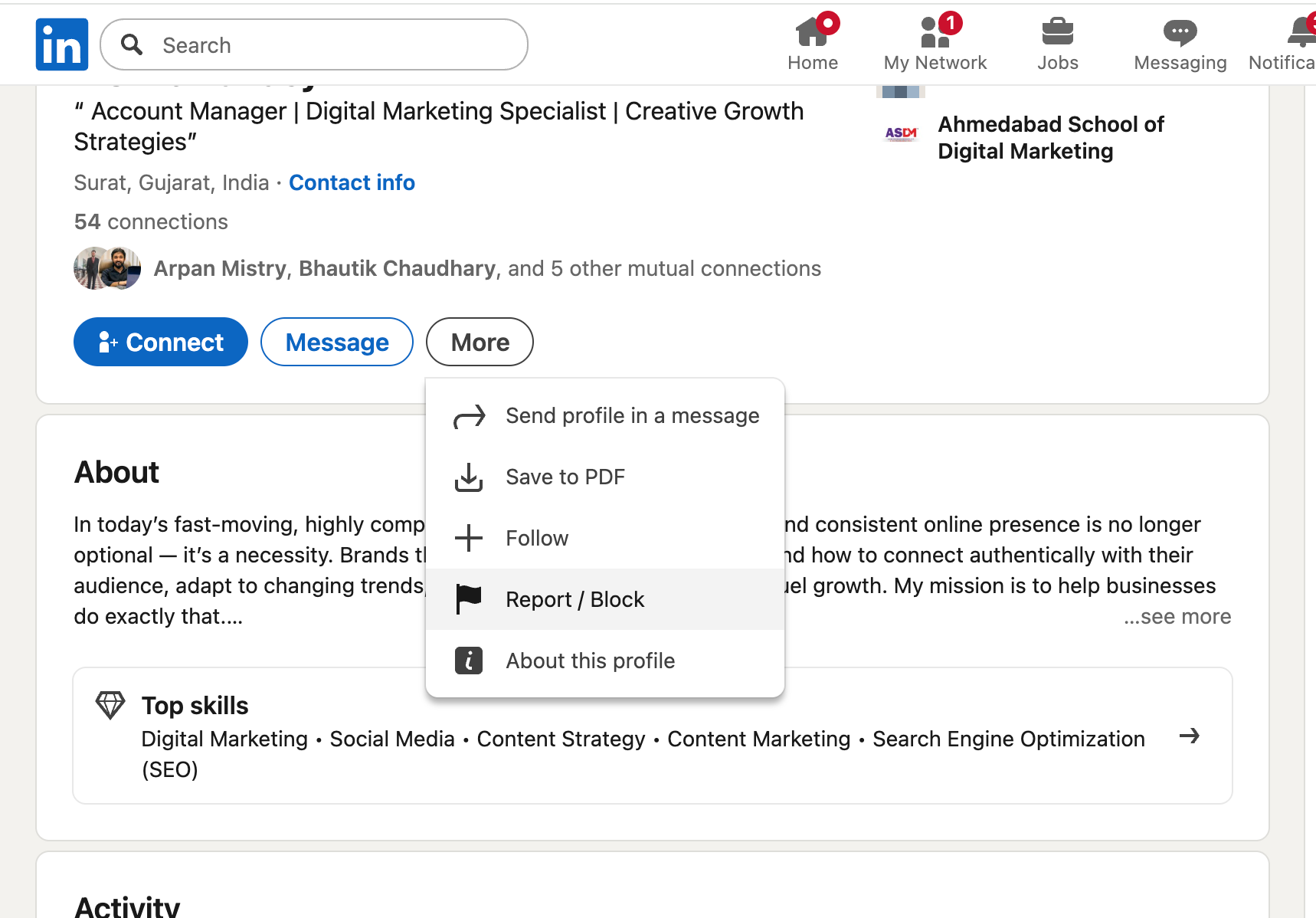The width and height of the screenshot is (1316, 918).
Task: Click the Top skills diamond icon
Action: [x=110, y=705]
